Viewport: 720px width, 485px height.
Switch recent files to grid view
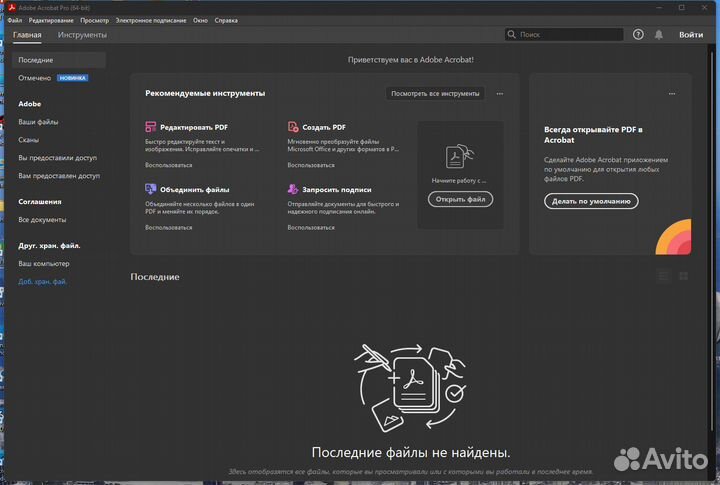pyautogui.click(x=683, y=276)
